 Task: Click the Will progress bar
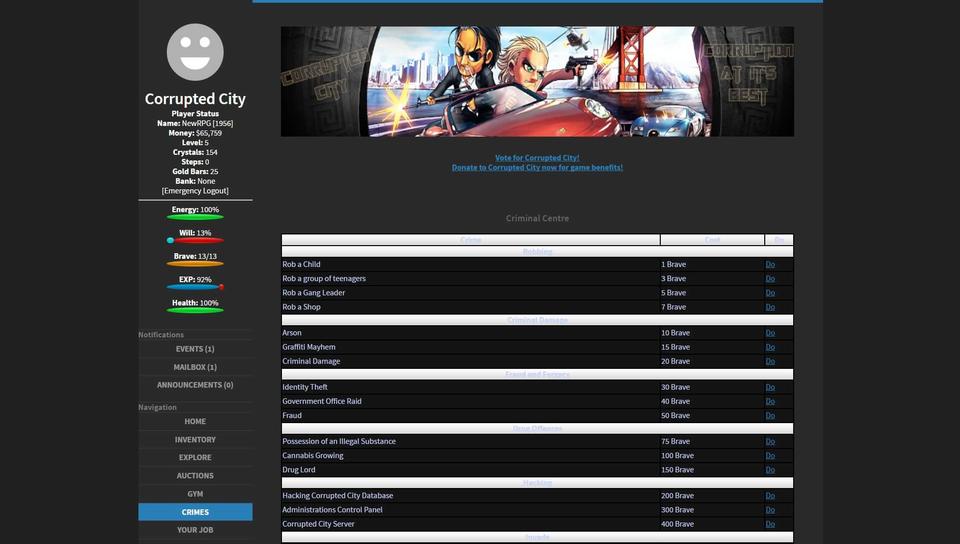pyautogui.click(x=195, y=241)
